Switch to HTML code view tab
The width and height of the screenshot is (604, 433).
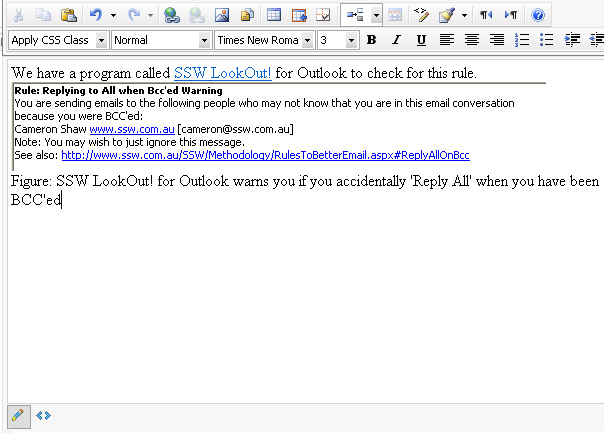point(43,415)
